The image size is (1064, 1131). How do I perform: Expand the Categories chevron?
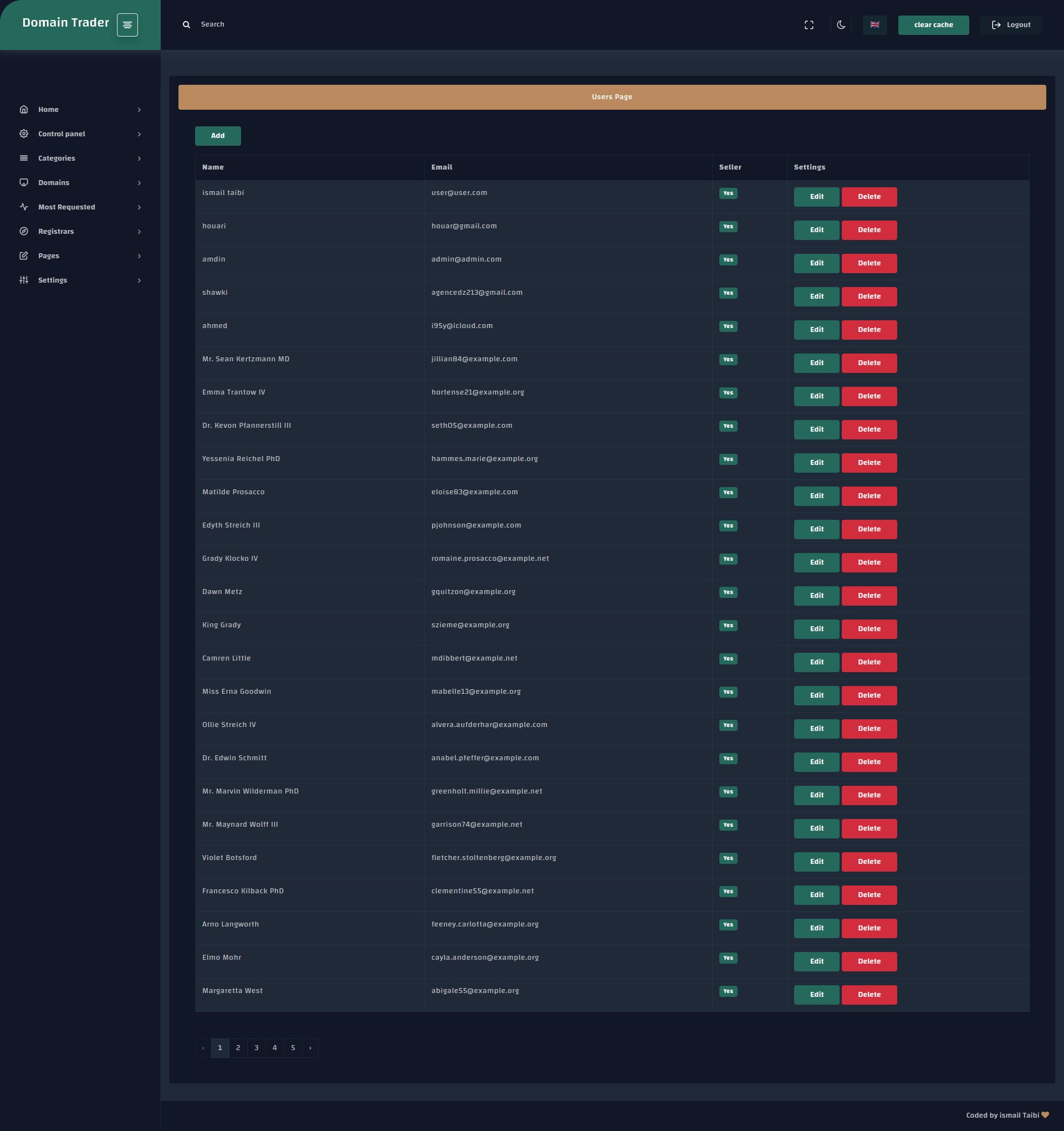click(139, 158)
